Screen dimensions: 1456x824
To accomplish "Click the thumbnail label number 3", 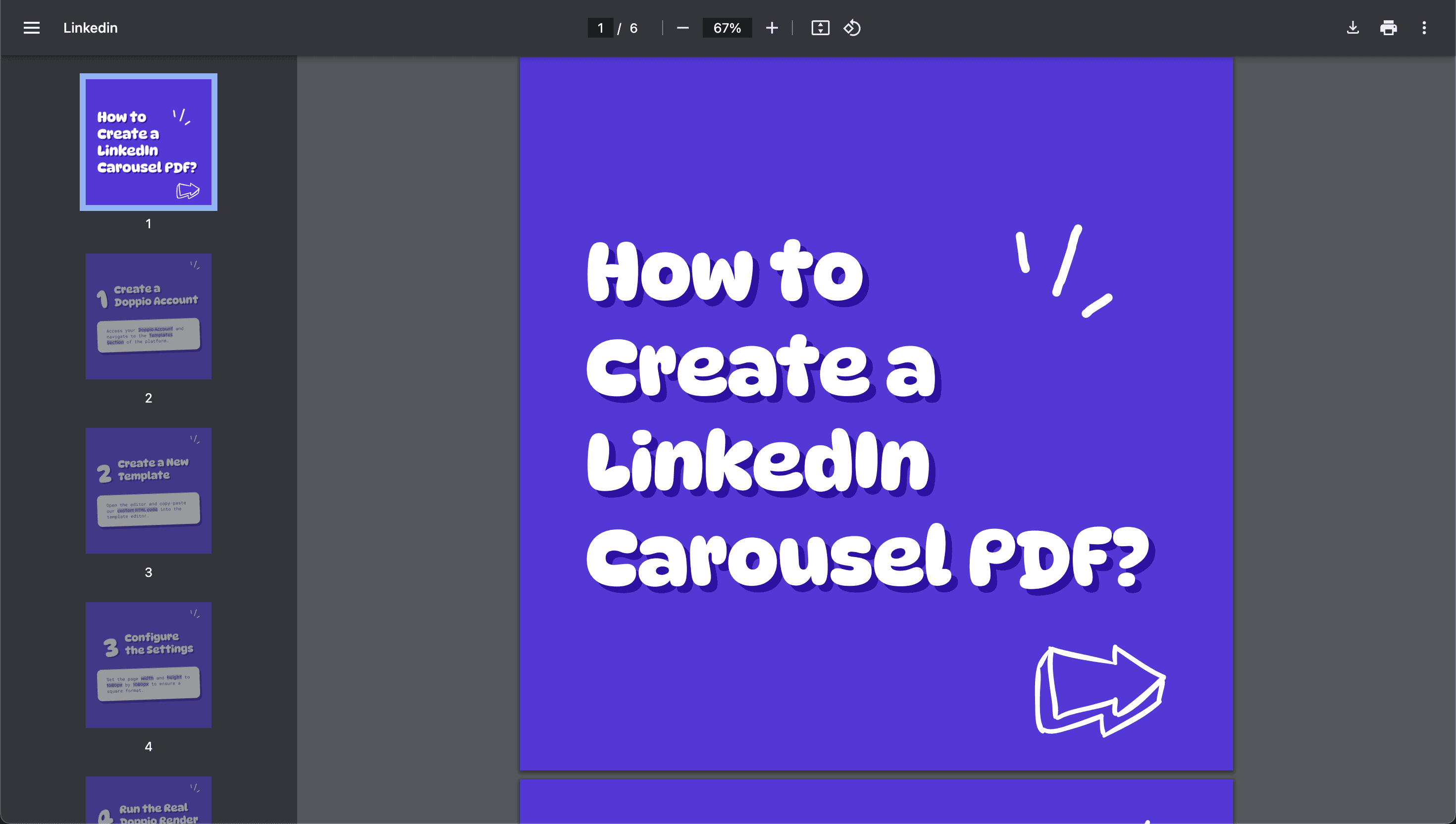I will coord(148,572).
